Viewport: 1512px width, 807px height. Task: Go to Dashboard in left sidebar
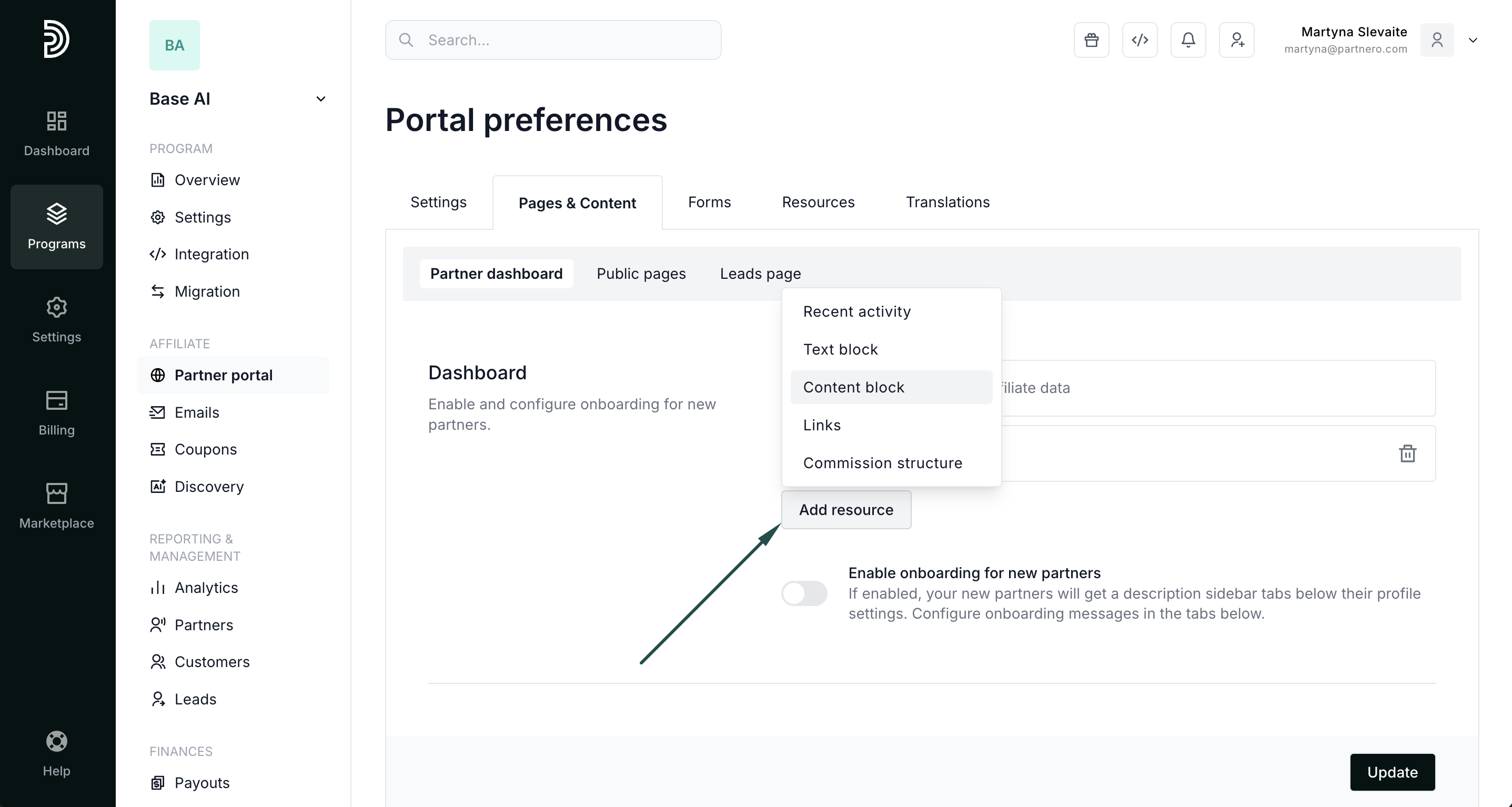point(56,133)
